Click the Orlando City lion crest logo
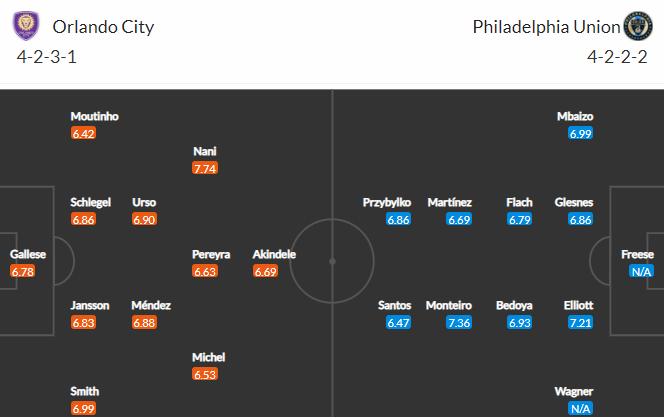Screen dimensions: 664x417 coord(26,26)
